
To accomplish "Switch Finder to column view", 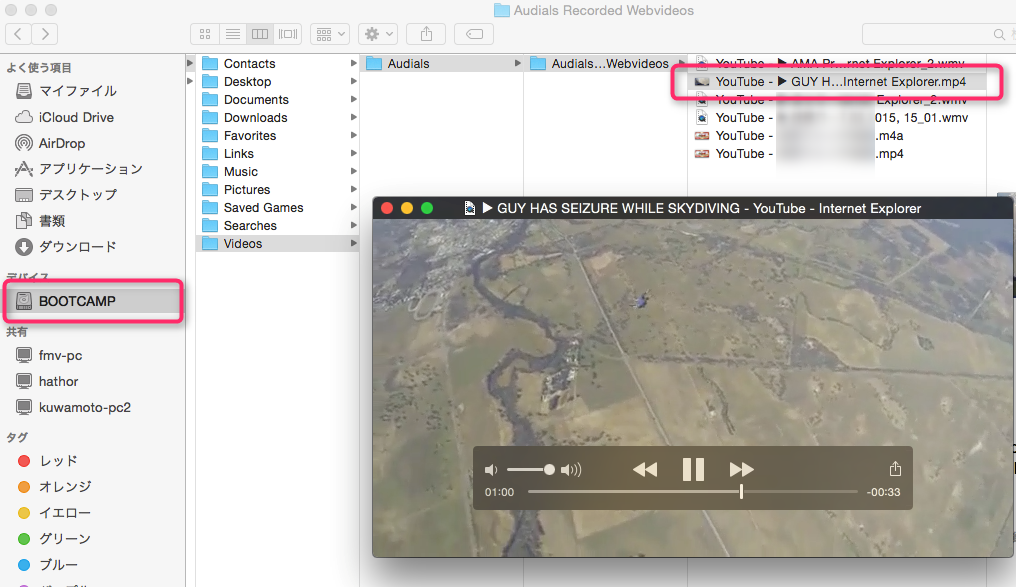I will click(260, 34).
